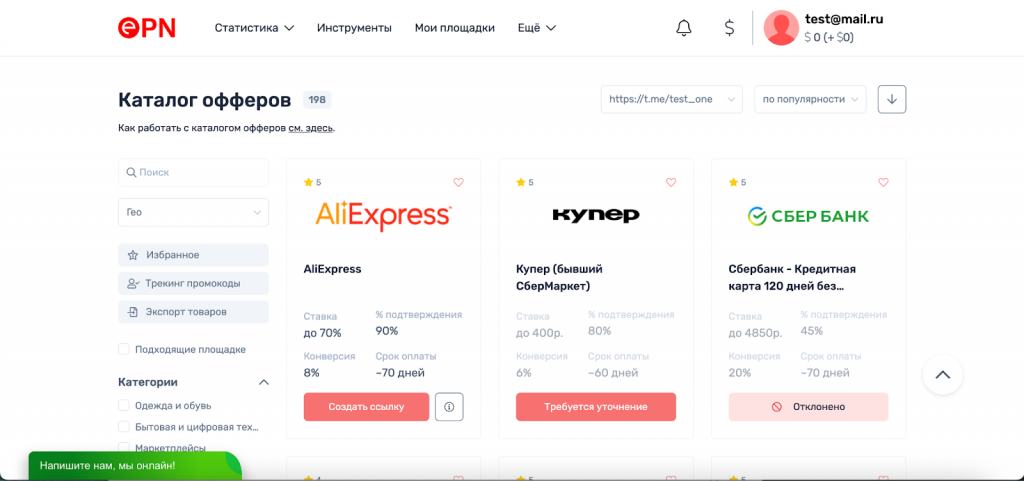This screenshot has height=481, width=1024.
Task: Favorite the Сбербанк offer heart icon
Action: pos(883,183)
